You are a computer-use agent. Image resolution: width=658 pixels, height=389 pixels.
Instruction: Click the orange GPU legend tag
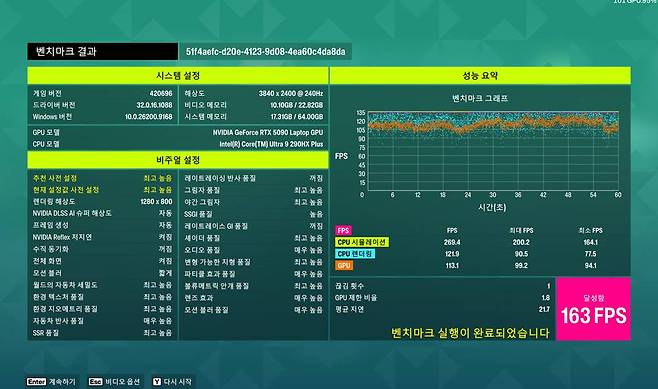(344, 266)
